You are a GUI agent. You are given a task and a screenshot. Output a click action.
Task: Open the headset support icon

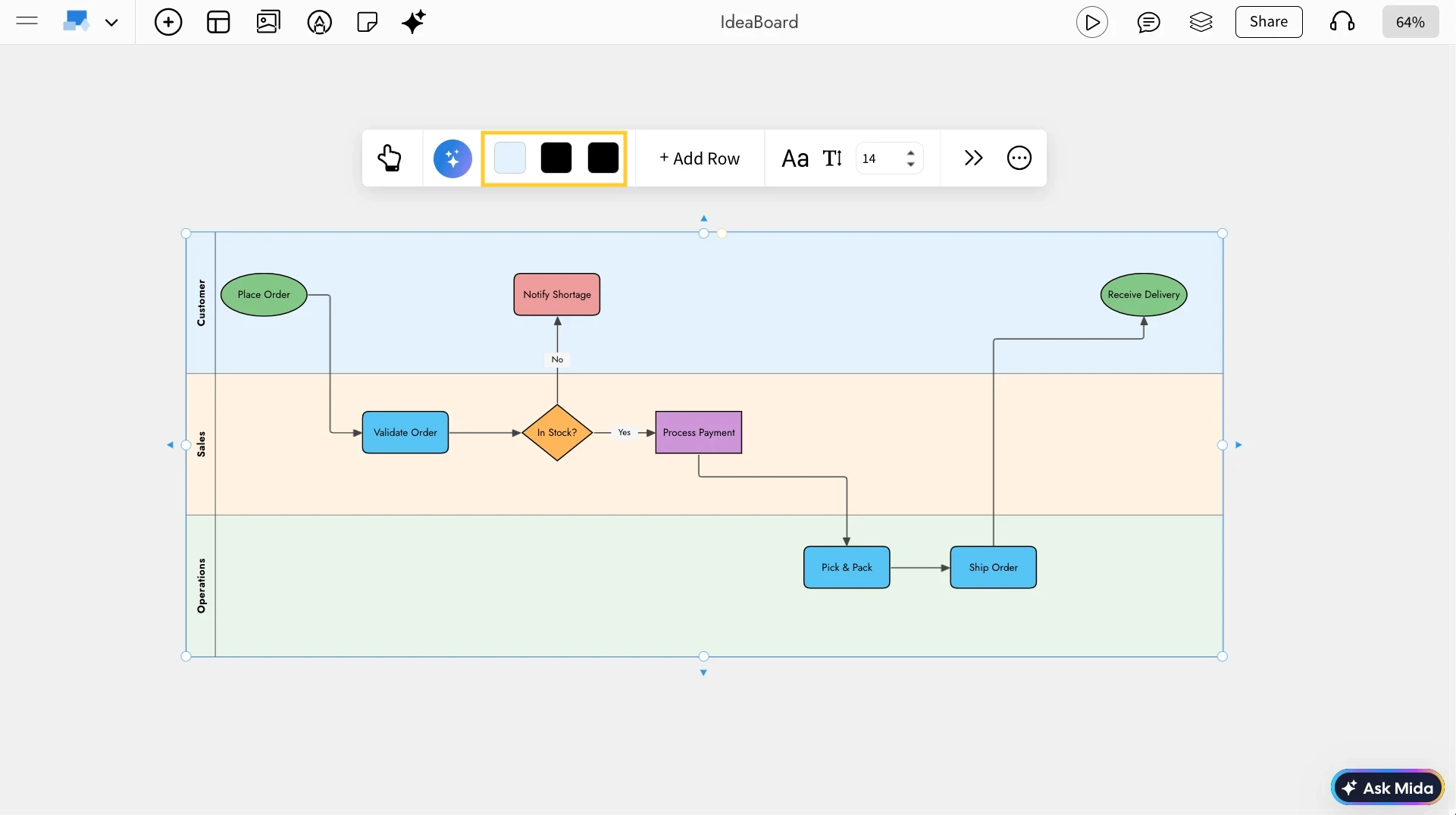1342,22
